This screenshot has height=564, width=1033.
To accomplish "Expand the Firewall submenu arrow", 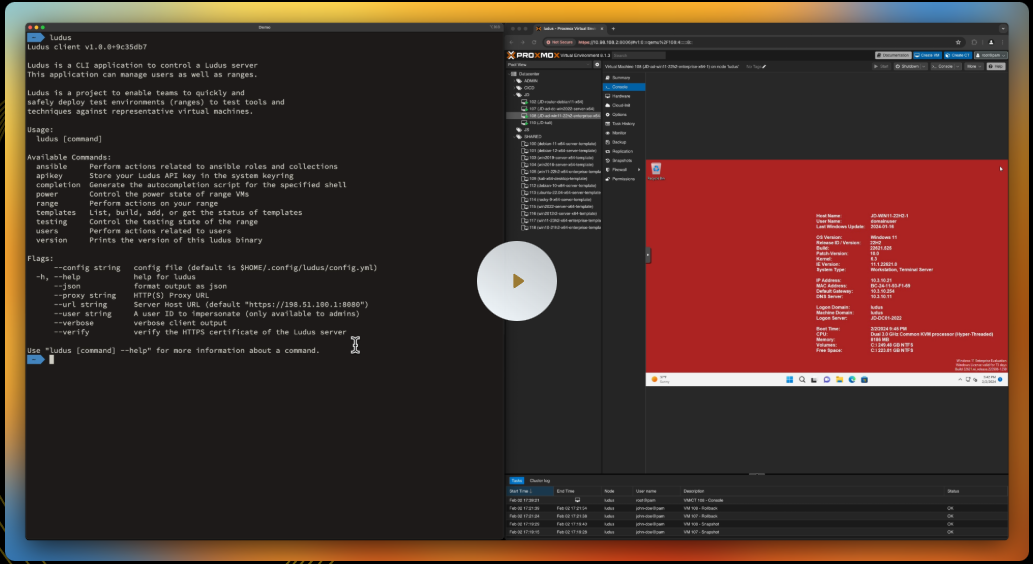I will point(639,170).
